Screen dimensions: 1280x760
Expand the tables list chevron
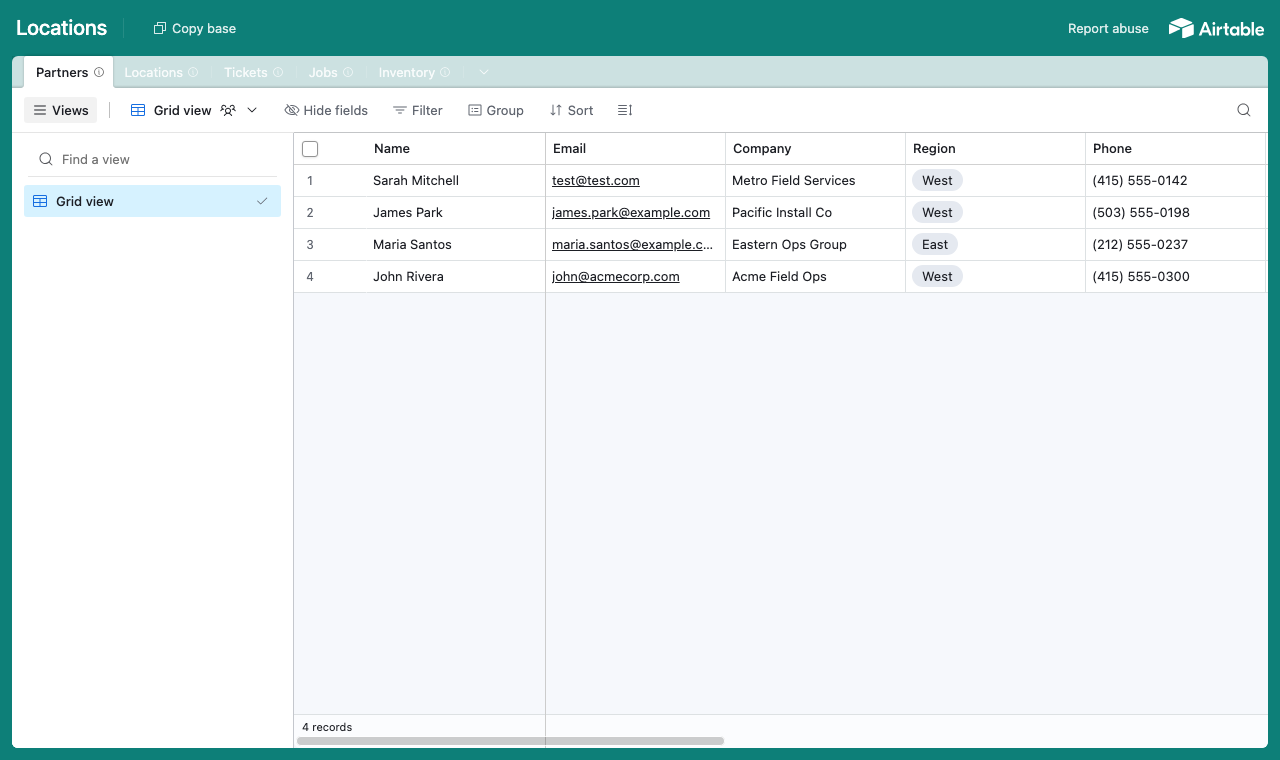[x=484, y=72]
